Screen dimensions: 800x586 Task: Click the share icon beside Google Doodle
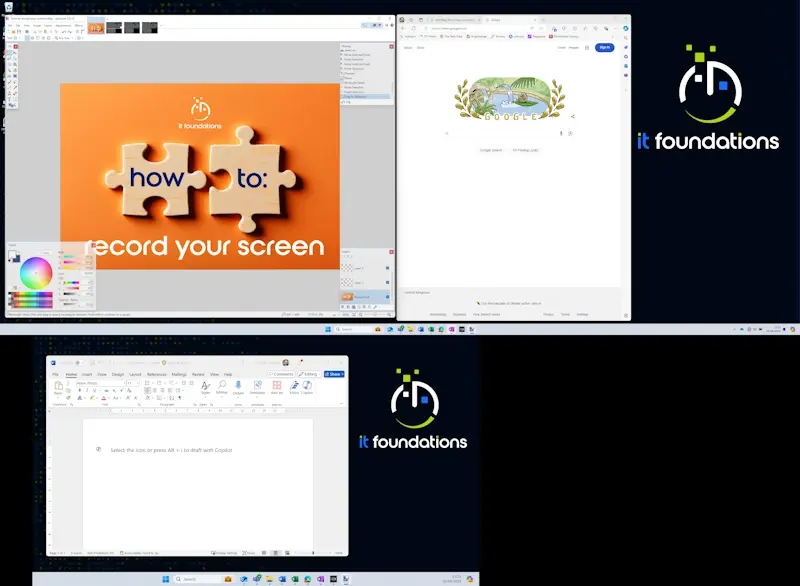pyautogui.click(x=573, y=116)
